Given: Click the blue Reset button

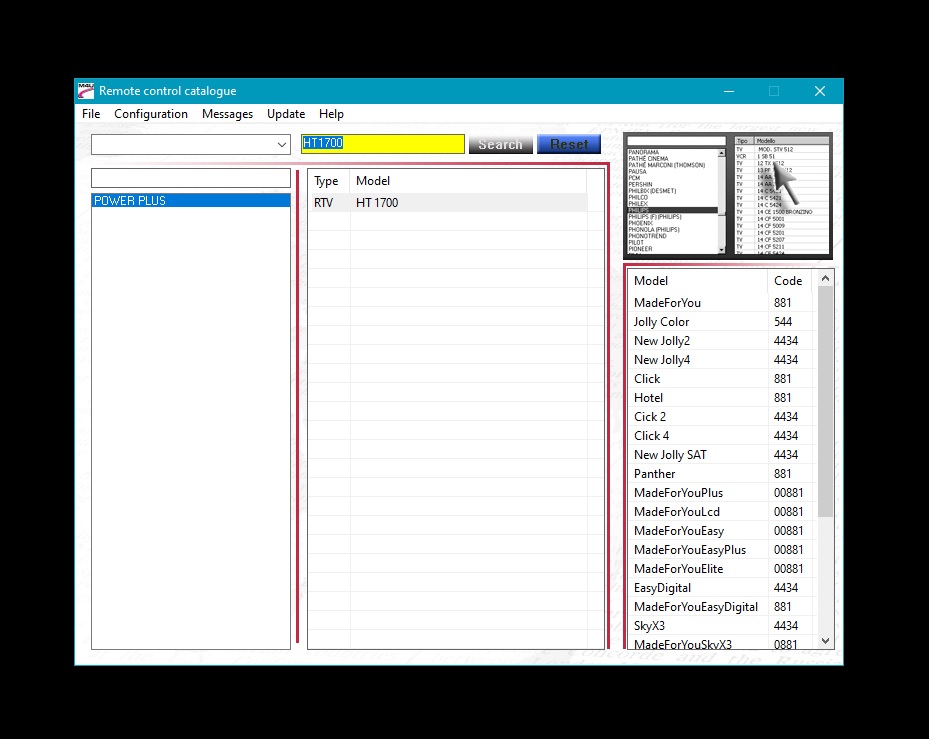Looking at the screenshot, I should [569, 144].
